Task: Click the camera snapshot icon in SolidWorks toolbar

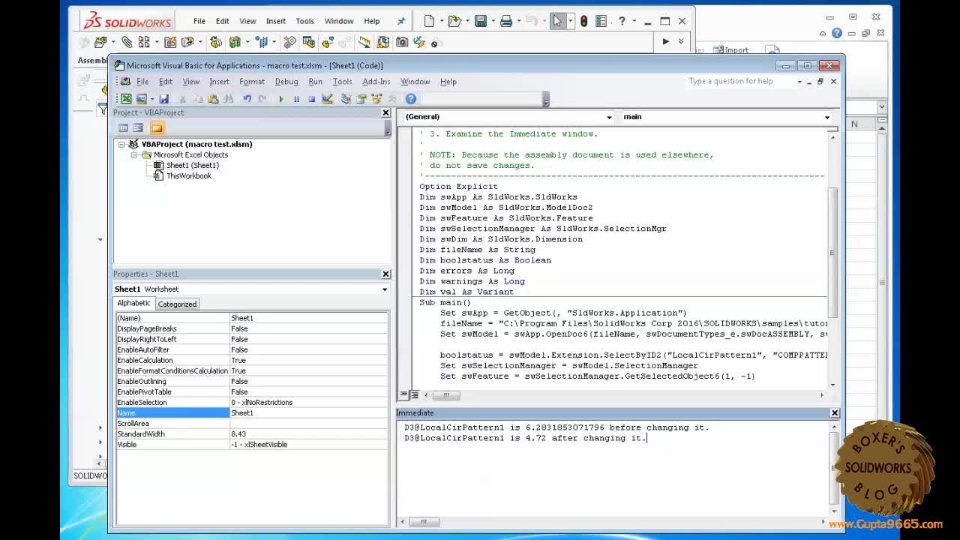Action: [x=402, y=42]
